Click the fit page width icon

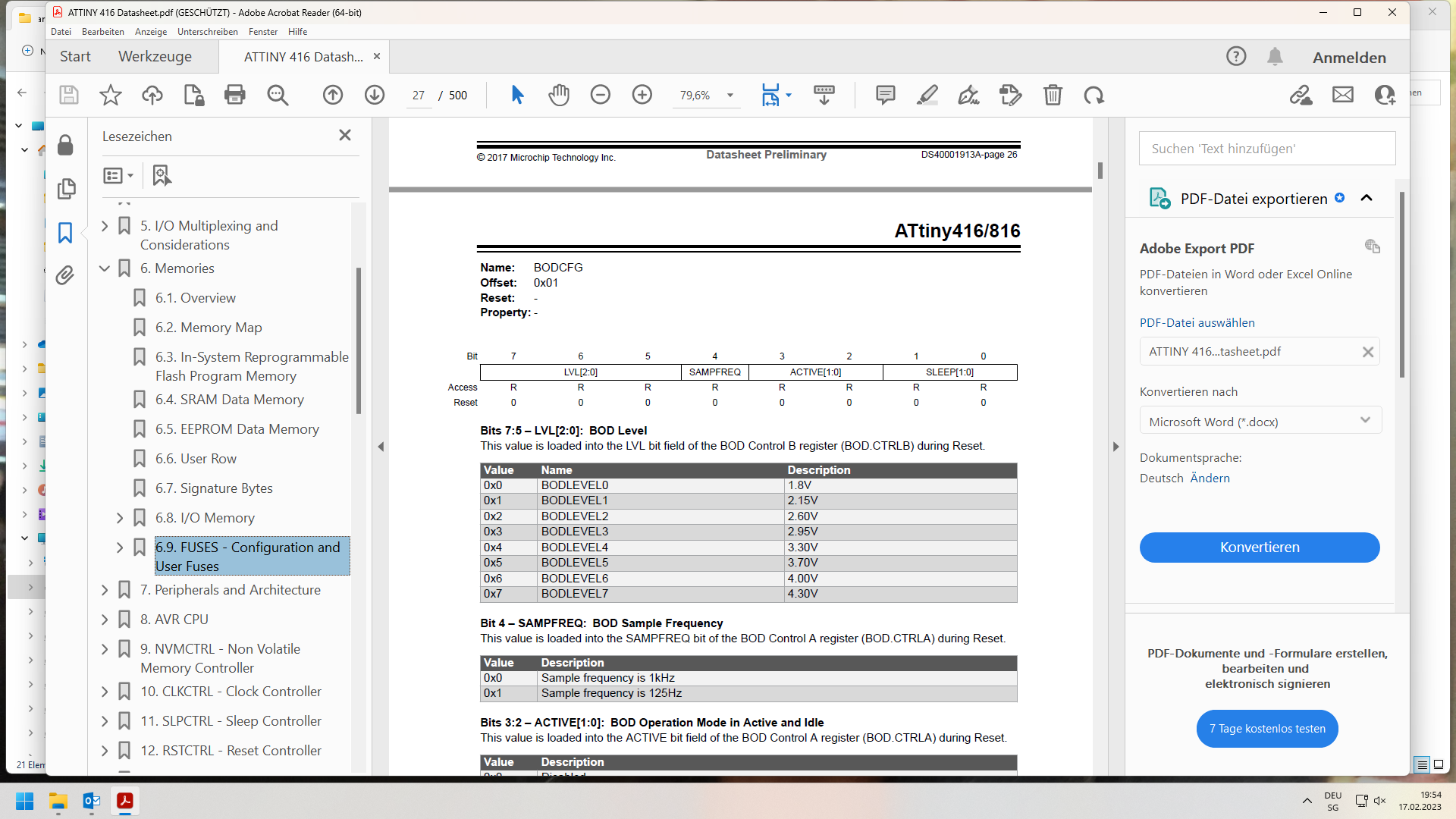(x=770, y=95)
